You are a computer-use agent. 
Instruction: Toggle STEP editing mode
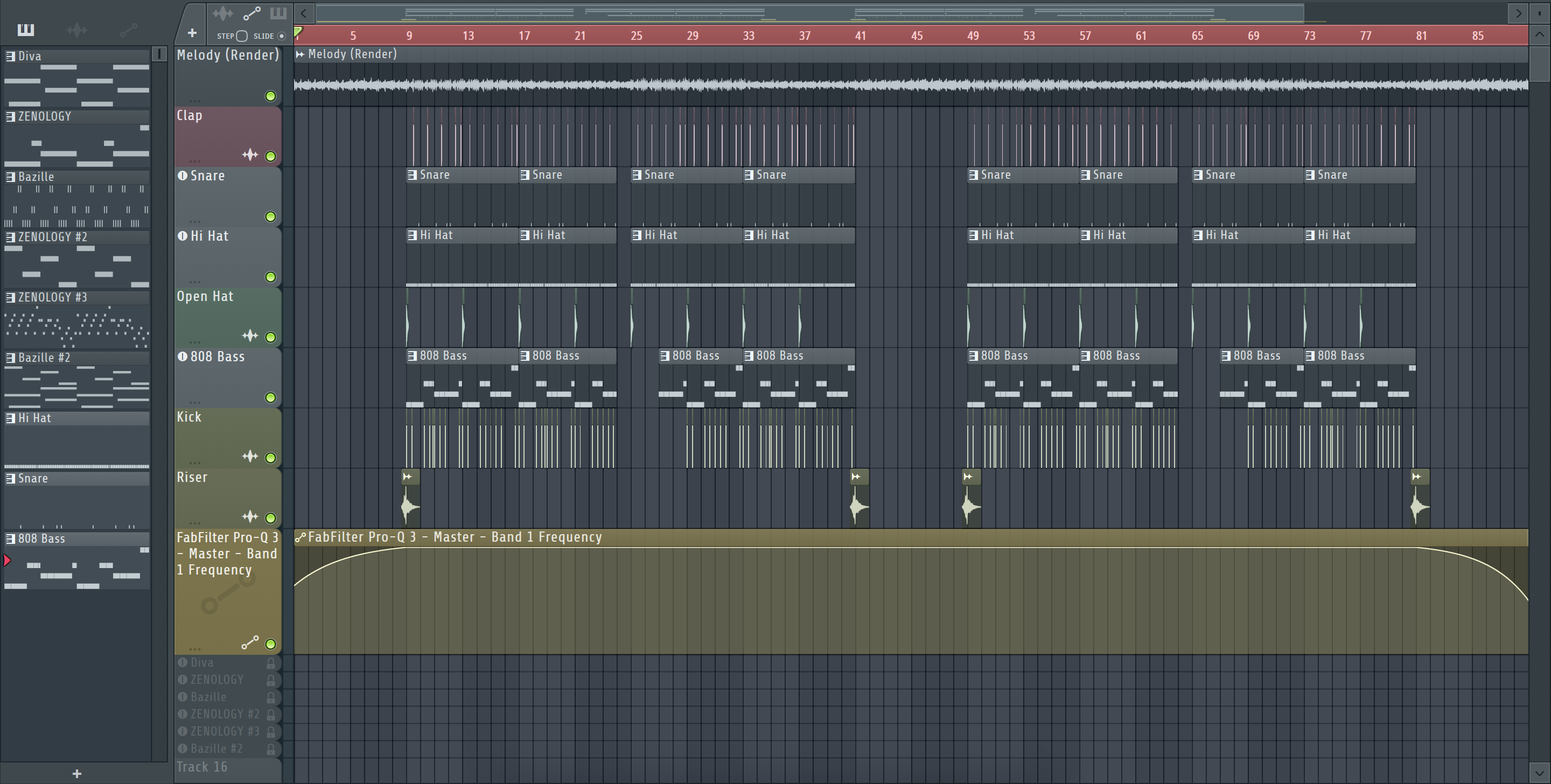tap(241, 36)
